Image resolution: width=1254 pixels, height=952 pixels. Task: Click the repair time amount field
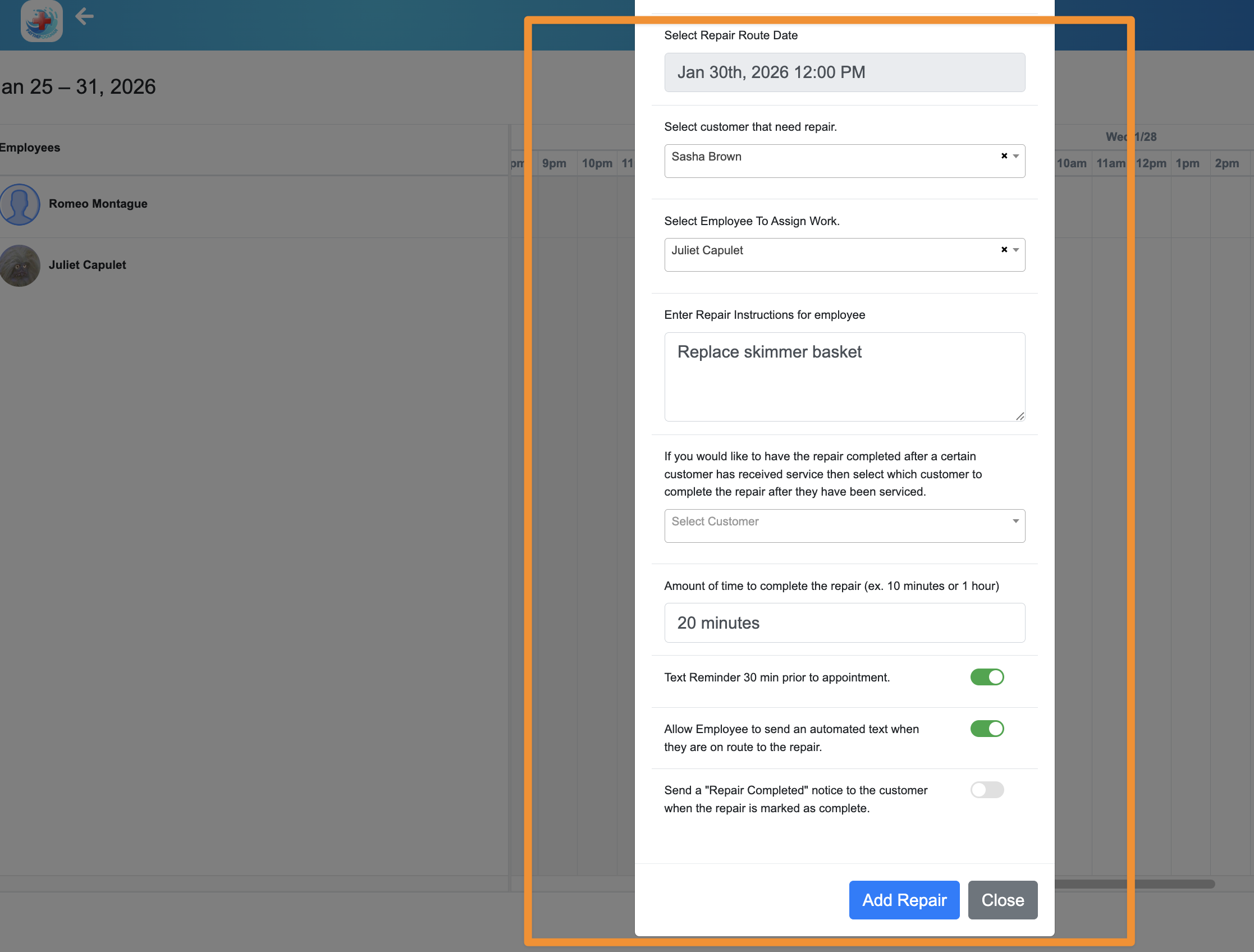point(844,623)
